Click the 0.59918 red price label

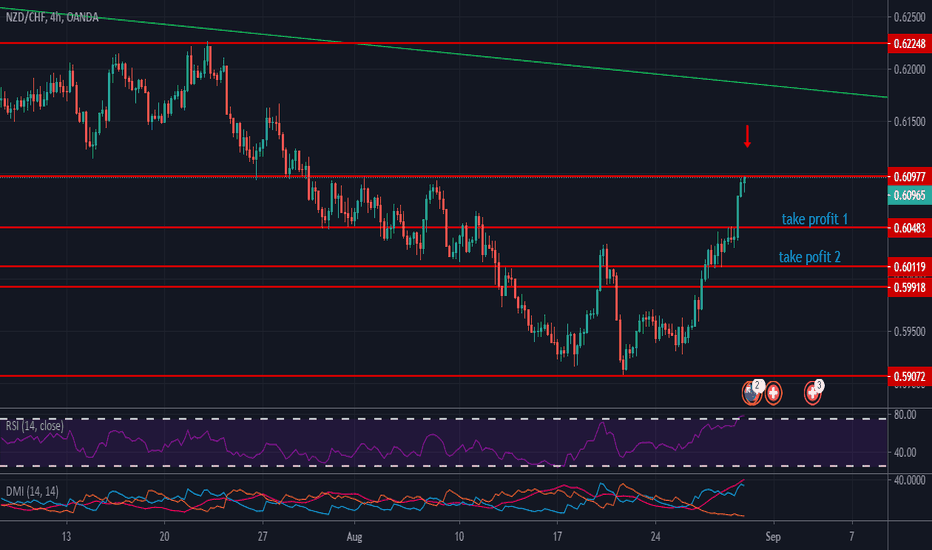click(909, 287)
